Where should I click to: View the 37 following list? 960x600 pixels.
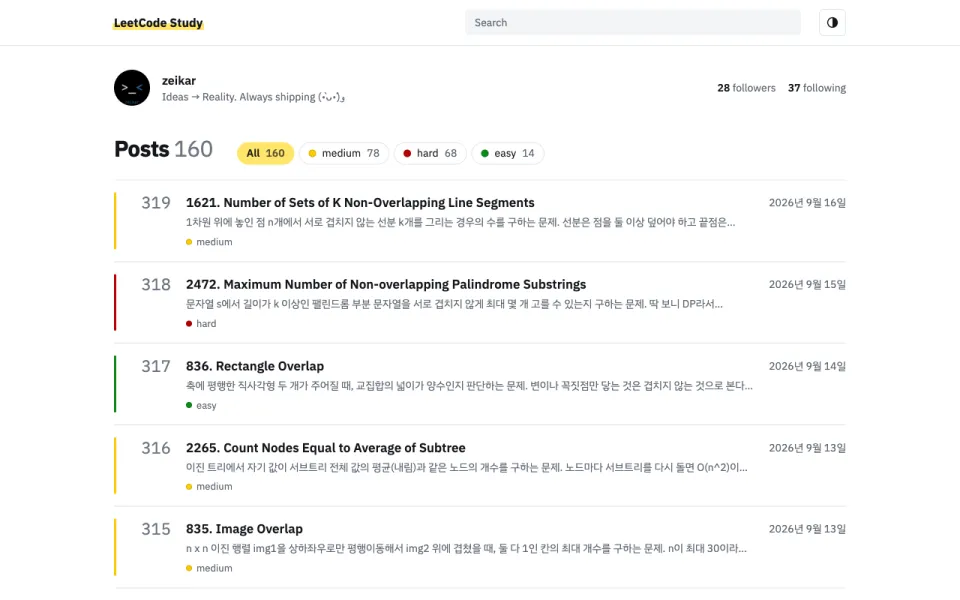click(817, 88)
